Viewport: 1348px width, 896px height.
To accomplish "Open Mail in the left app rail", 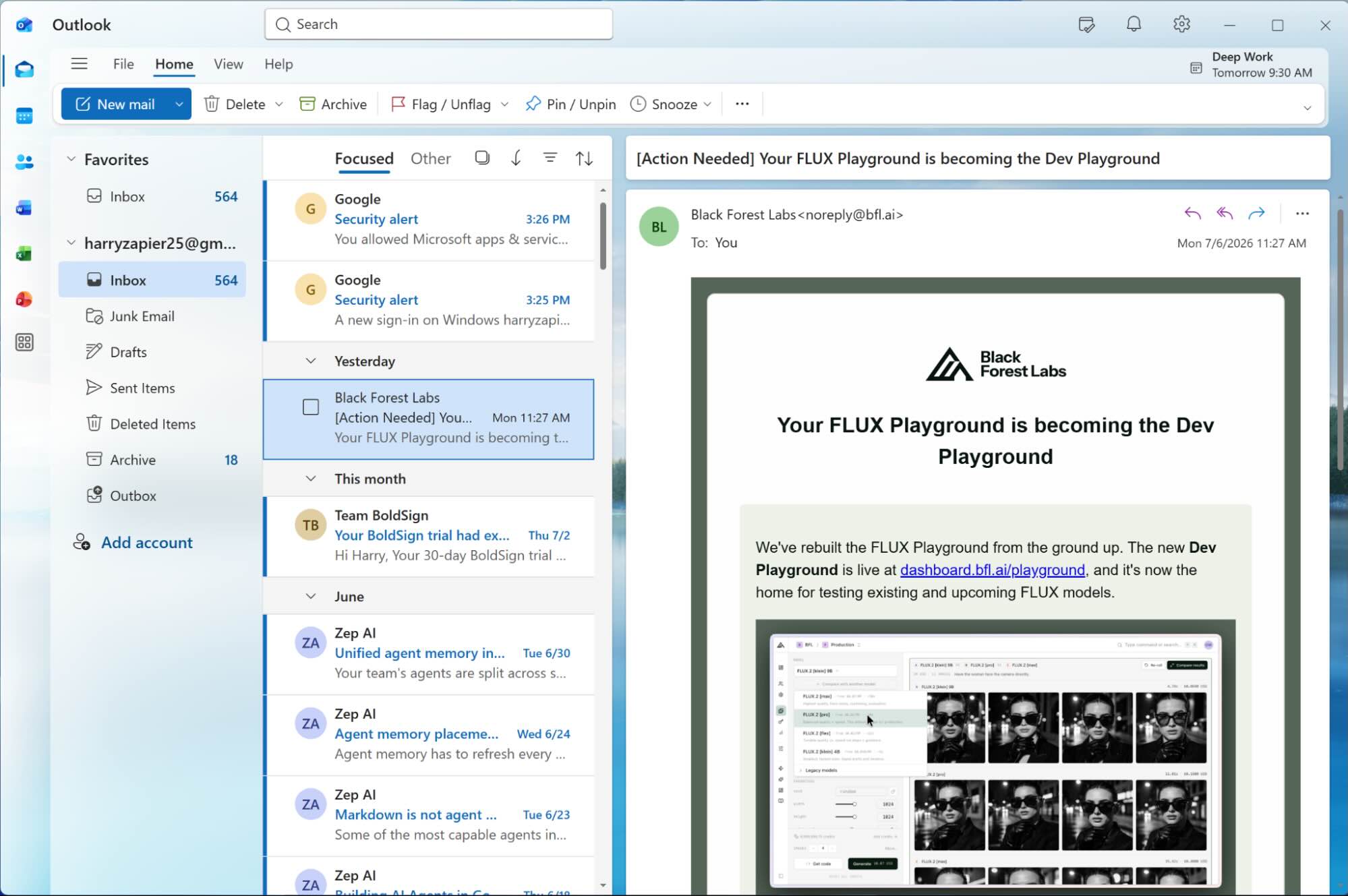I will 24,69.
